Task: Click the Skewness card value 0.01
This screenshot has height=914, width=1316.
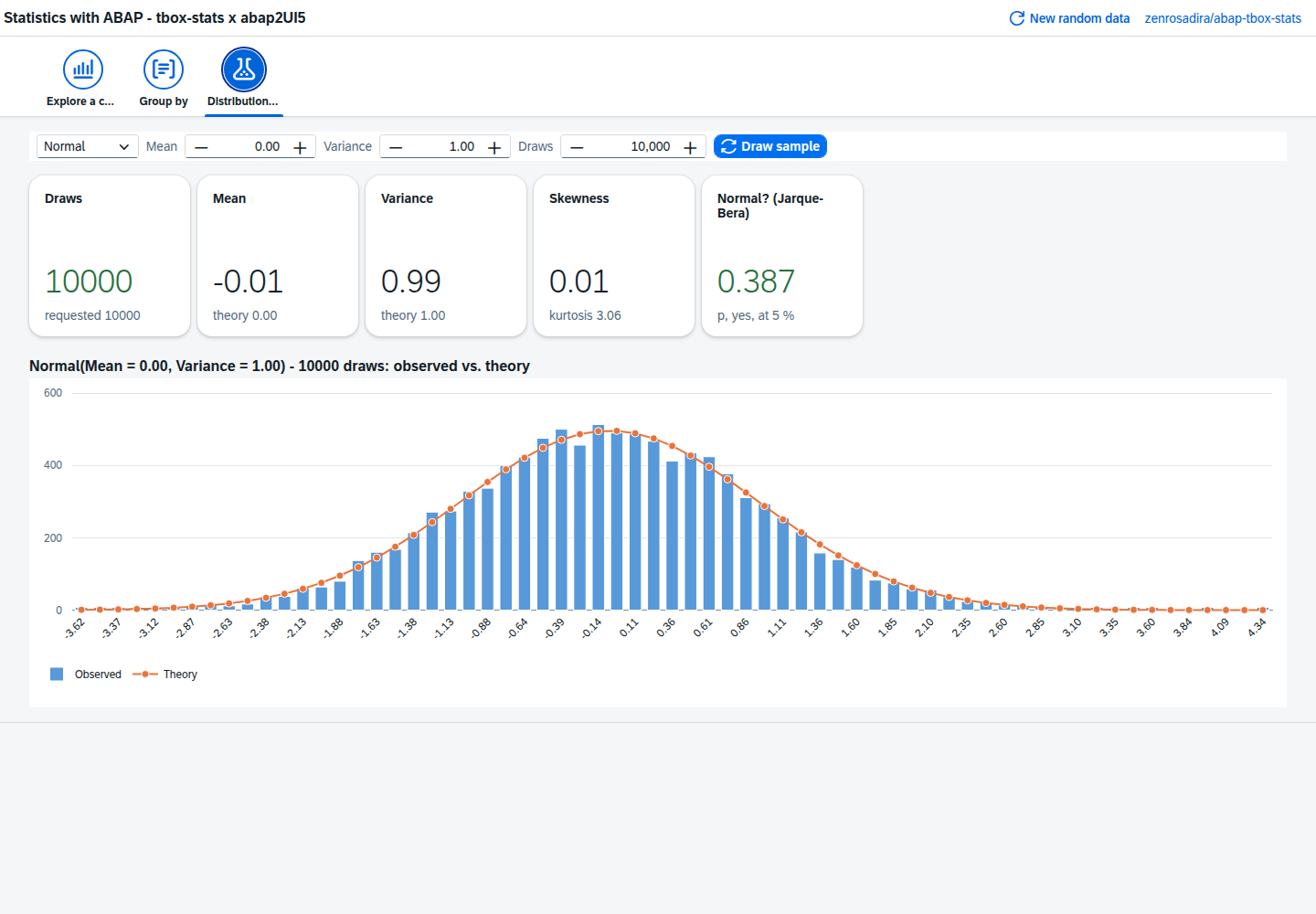Action: pos(579,282)
